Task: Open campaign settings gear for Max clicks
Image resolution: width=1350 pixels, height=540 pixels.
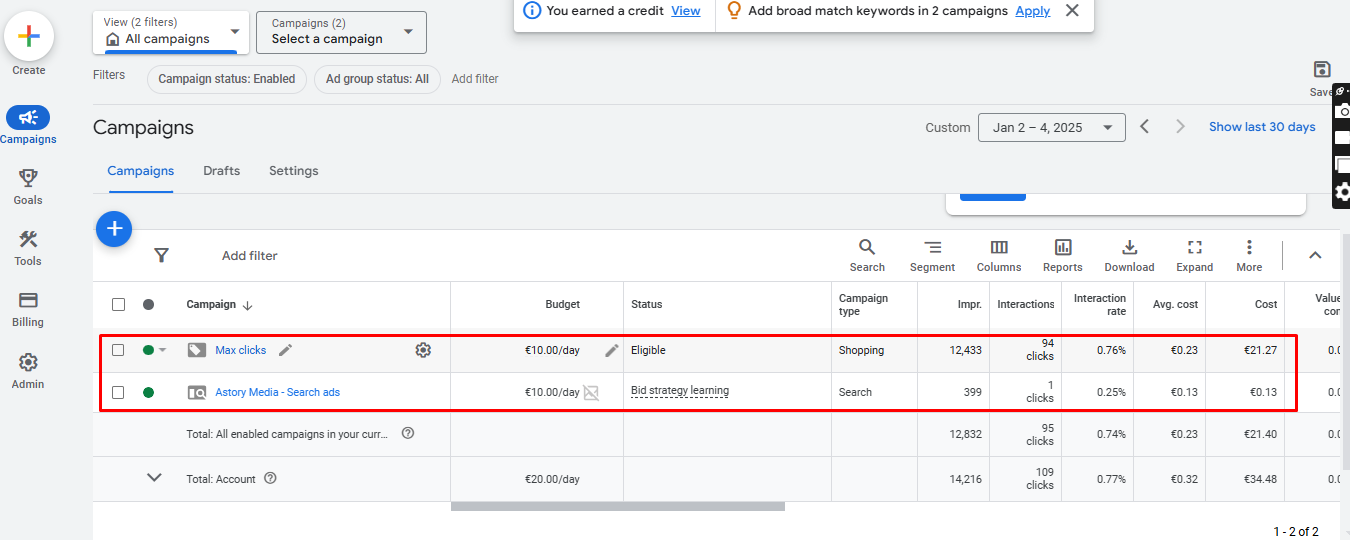Action: 423,350
